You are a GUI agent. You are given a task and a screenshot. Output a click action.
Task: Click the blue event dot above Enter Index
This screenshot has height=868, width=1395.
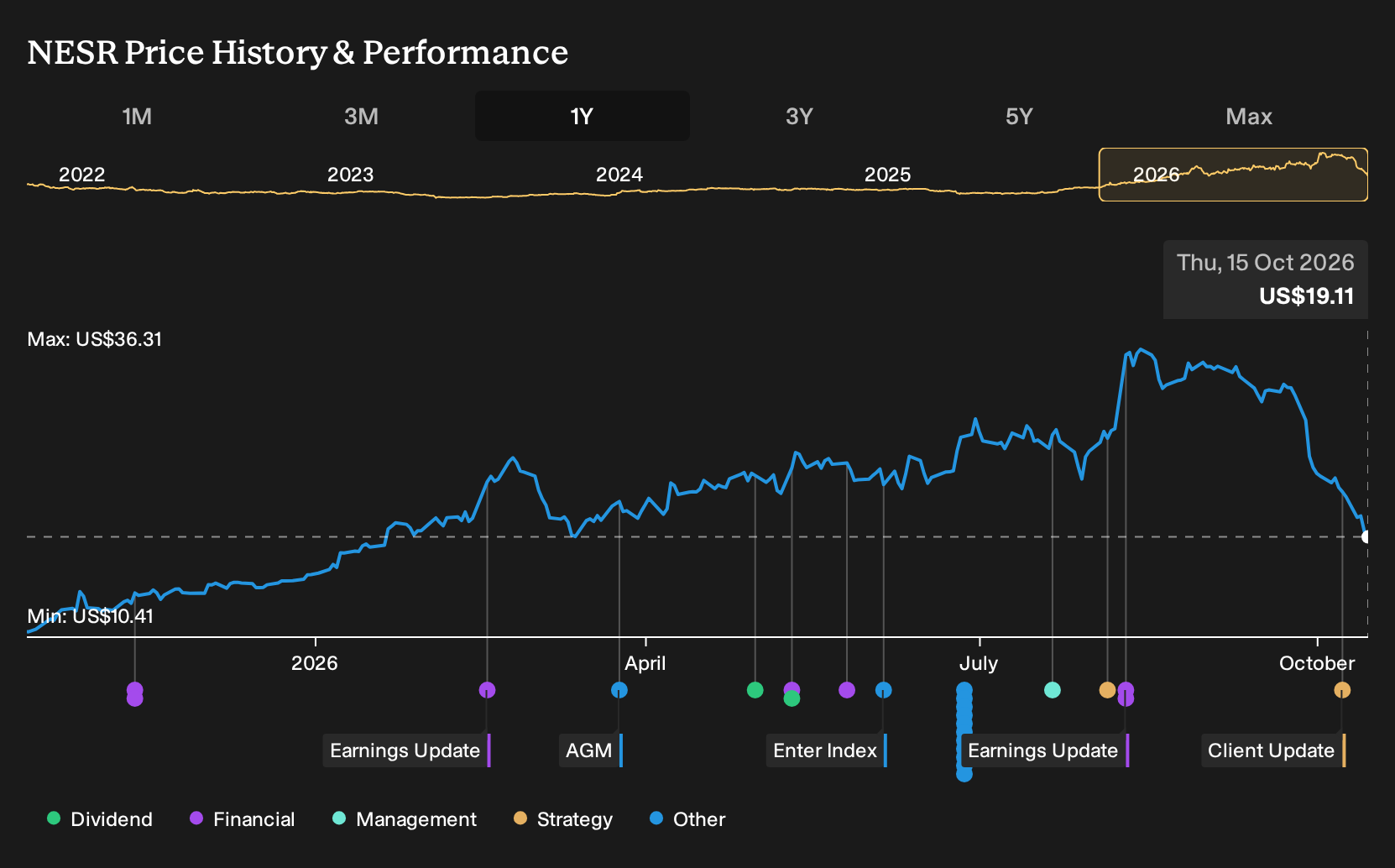[x=884, y=690]
